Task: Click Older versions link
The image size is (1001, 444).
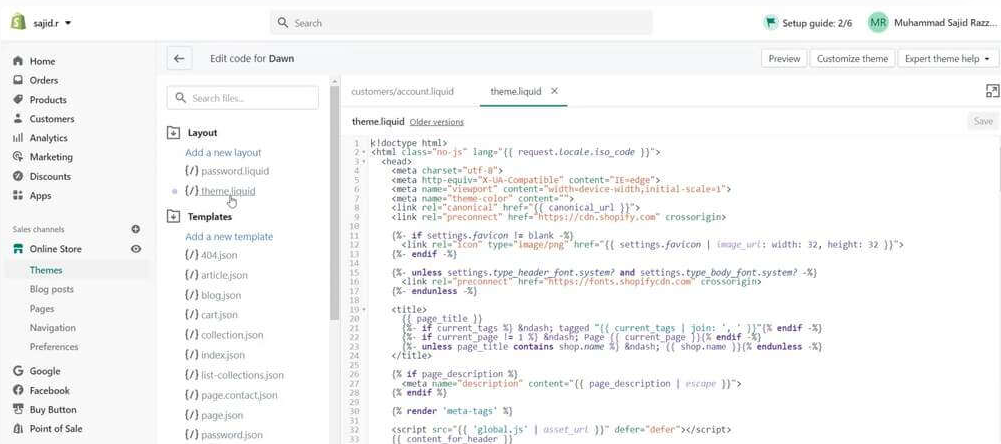Action: tap(437, 122)
